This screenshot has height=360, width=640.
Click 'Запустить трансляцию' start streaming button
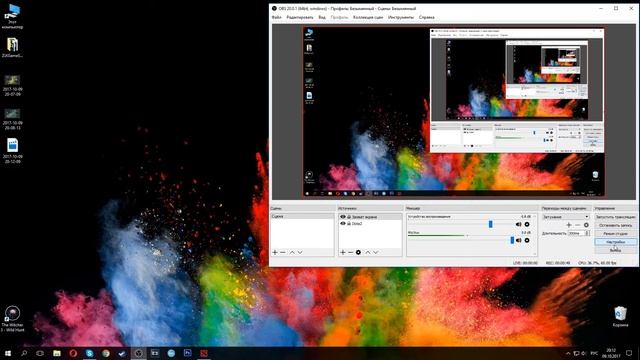[x=616, y=217]
